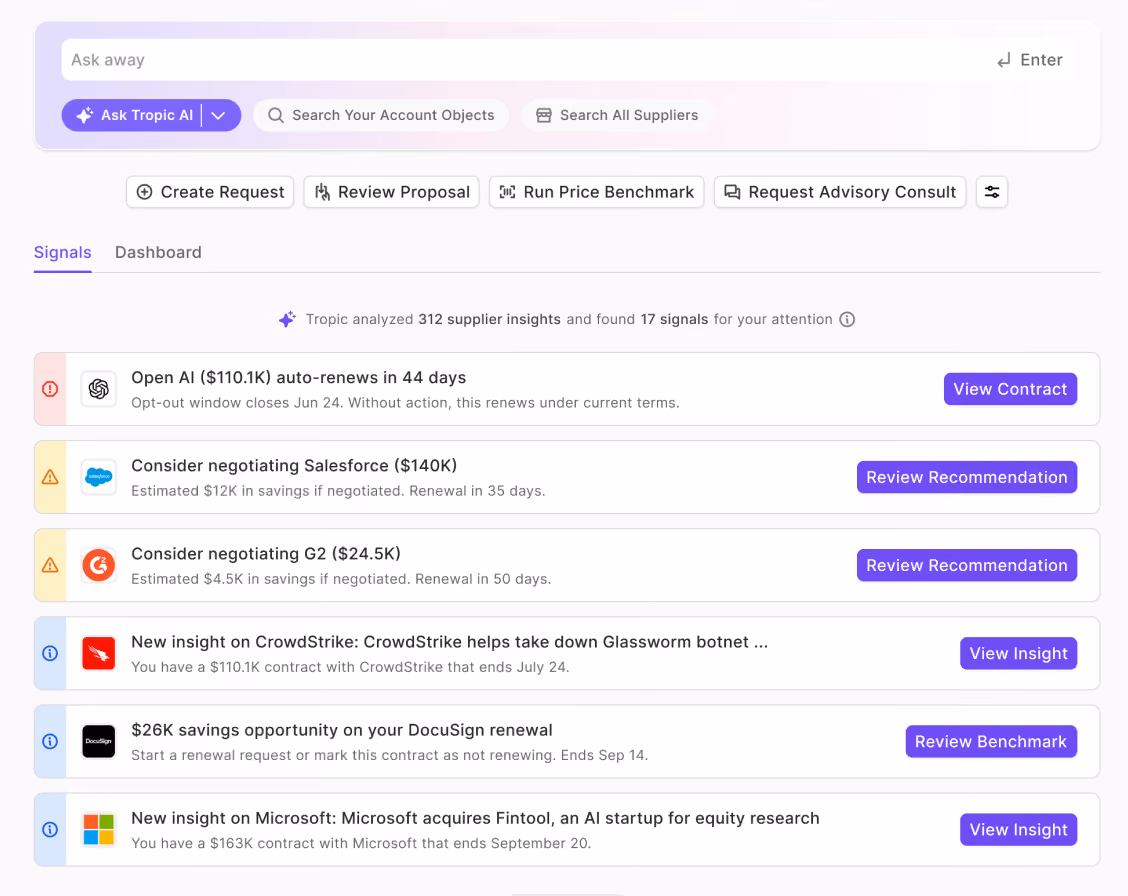Click the return arrow icon beside Enter

[1004, 60]
